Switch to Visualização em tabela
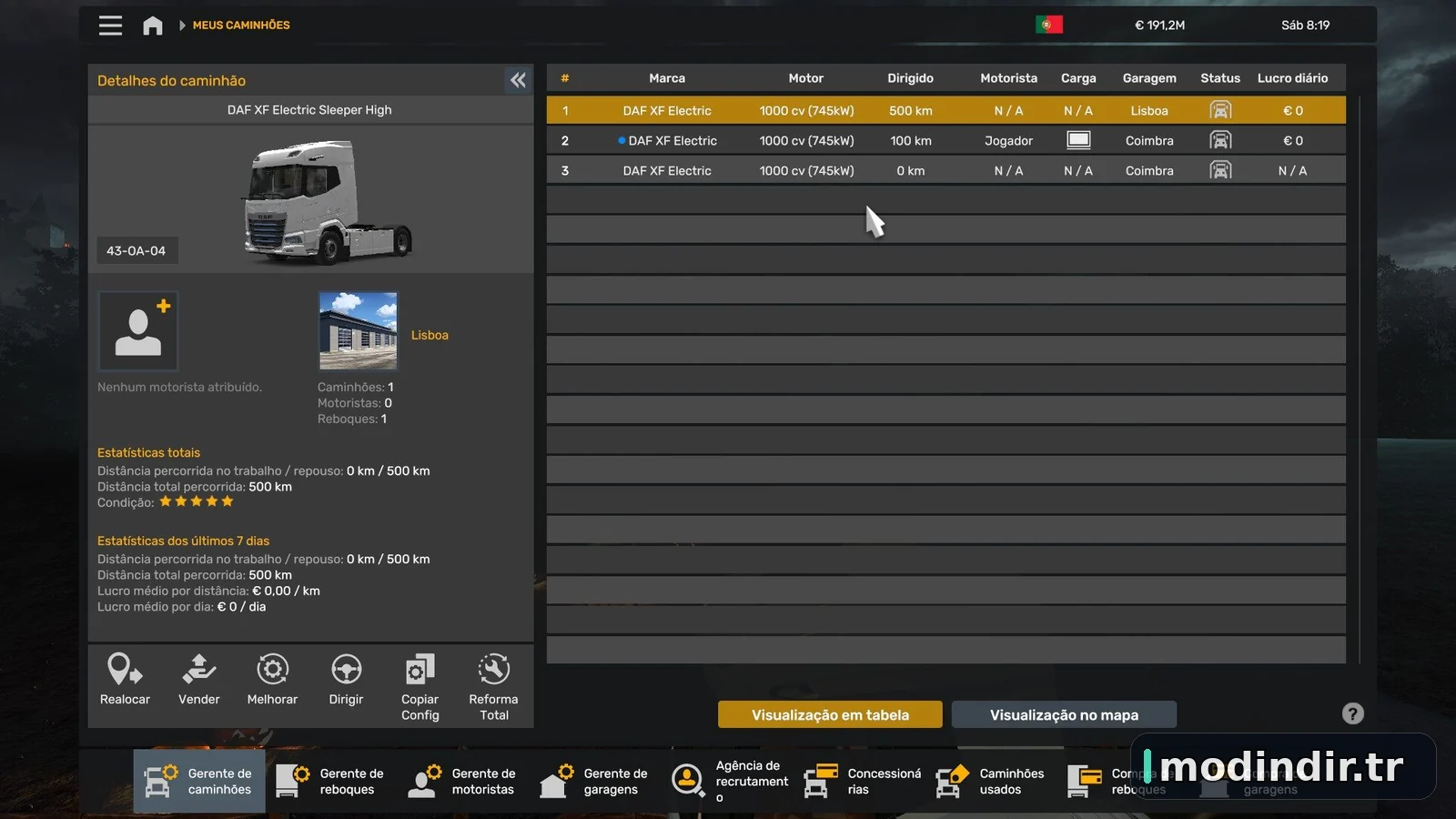This screenshot has width=1456, height=819. click(x=830, y=714)
